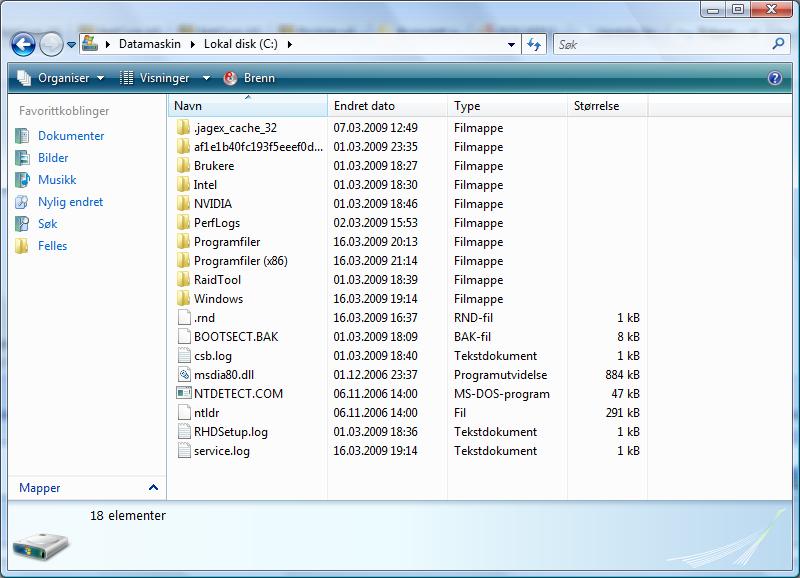Sort by Endret dato column header

(387, 106)
